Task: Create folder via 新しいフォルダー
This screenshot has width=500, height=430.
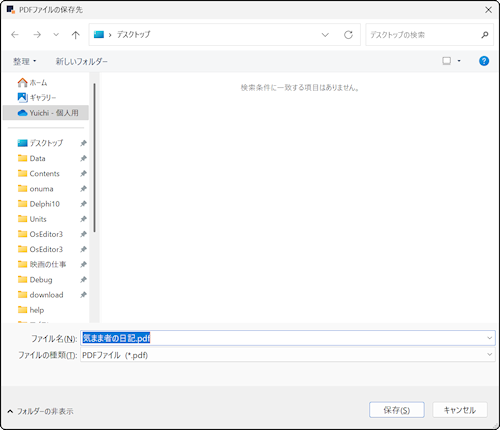Action: [82, 61]
